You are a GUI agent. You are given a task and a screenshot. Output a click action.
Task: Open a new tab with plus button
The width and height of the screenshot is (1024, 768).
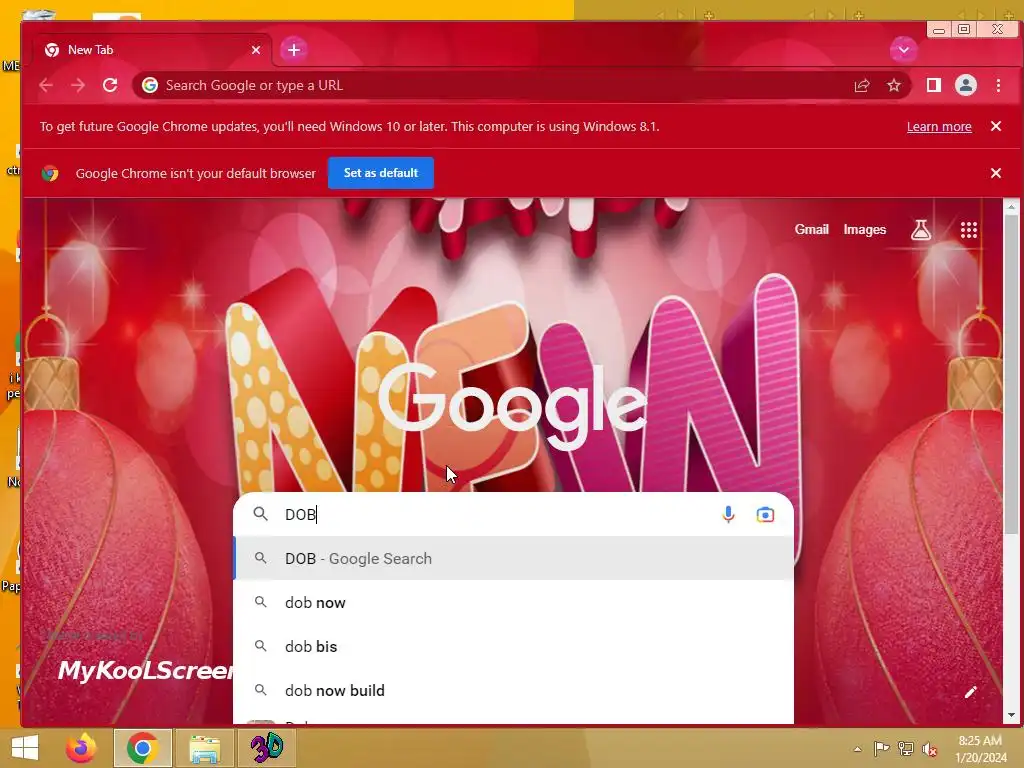[294, 50]
